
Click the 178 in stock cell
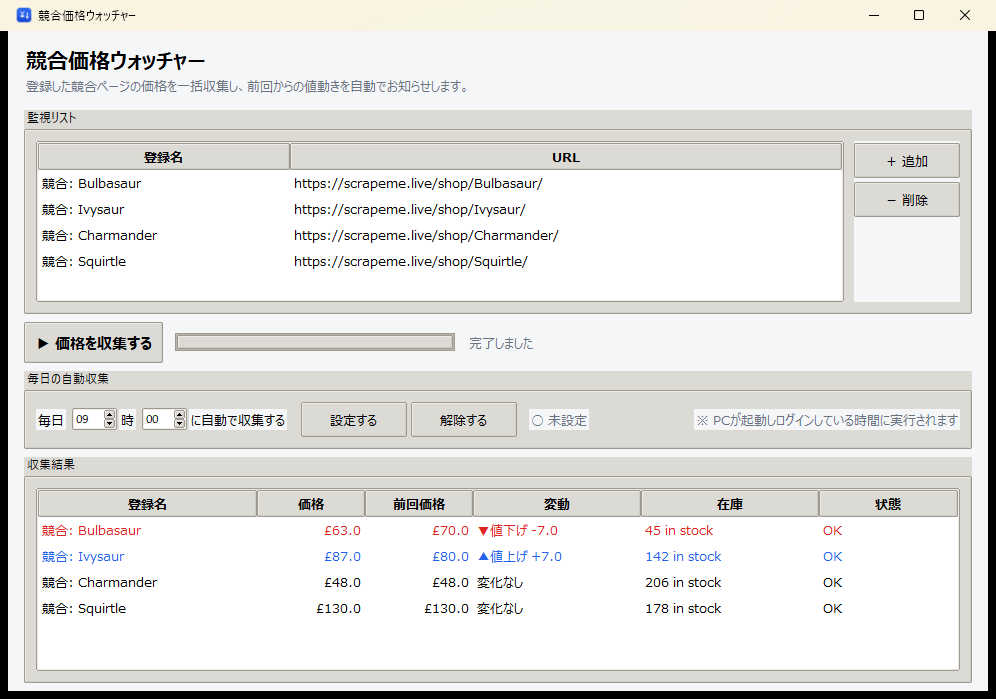[x=683, y=609]
